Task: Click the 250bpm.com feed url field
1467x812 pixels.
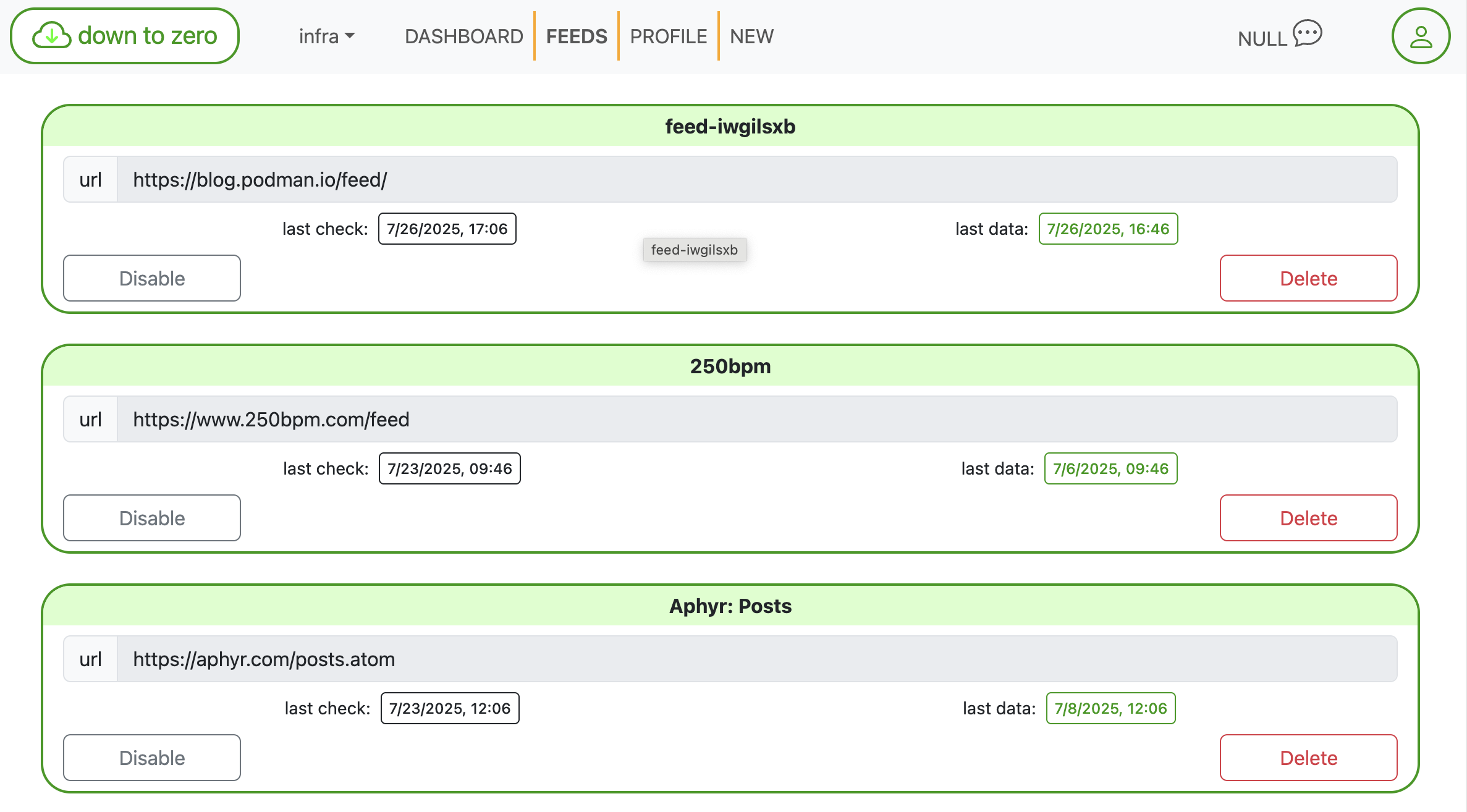Action: click(x=756, y=419)
